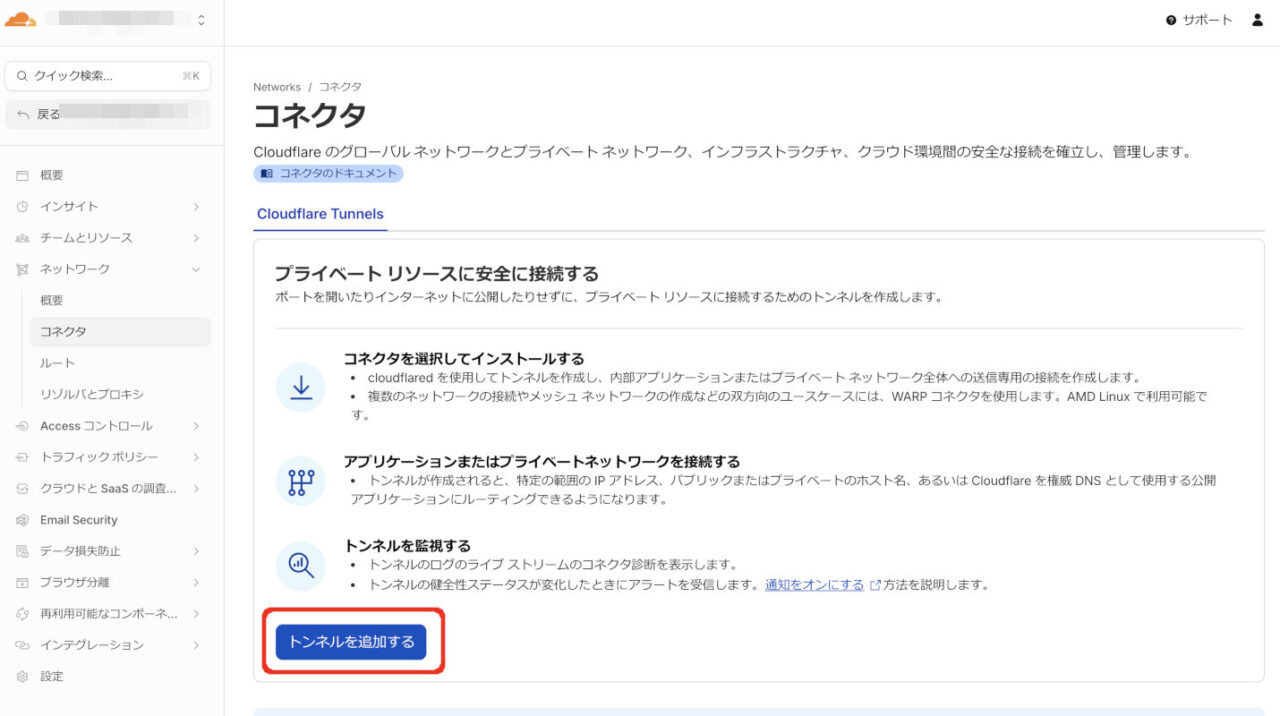Collapse the ネットワーク chevron

(x=196, y=269)
